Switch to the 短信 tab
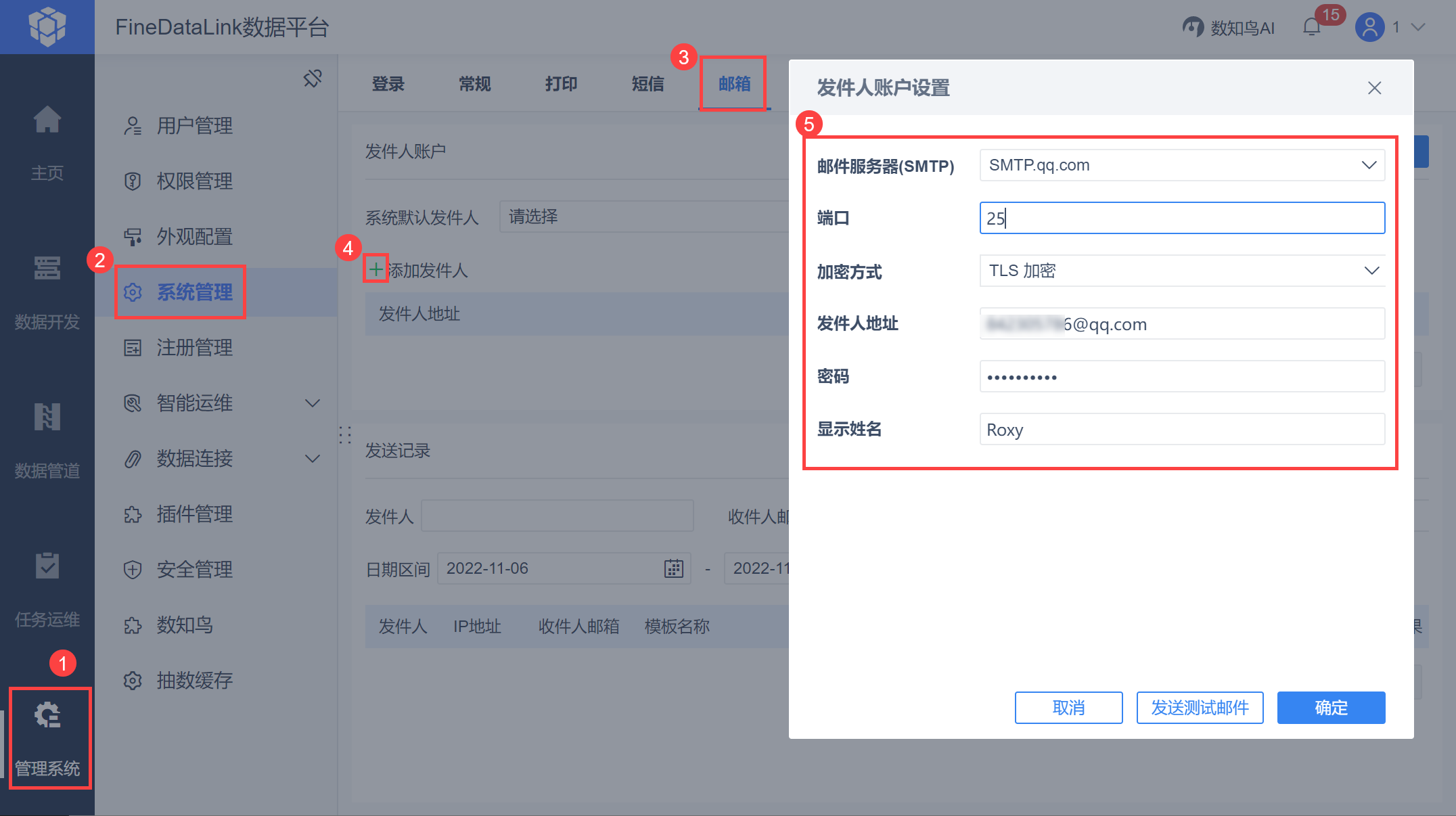Viewport: 1456px width, 816px height. tap(647, 84)
